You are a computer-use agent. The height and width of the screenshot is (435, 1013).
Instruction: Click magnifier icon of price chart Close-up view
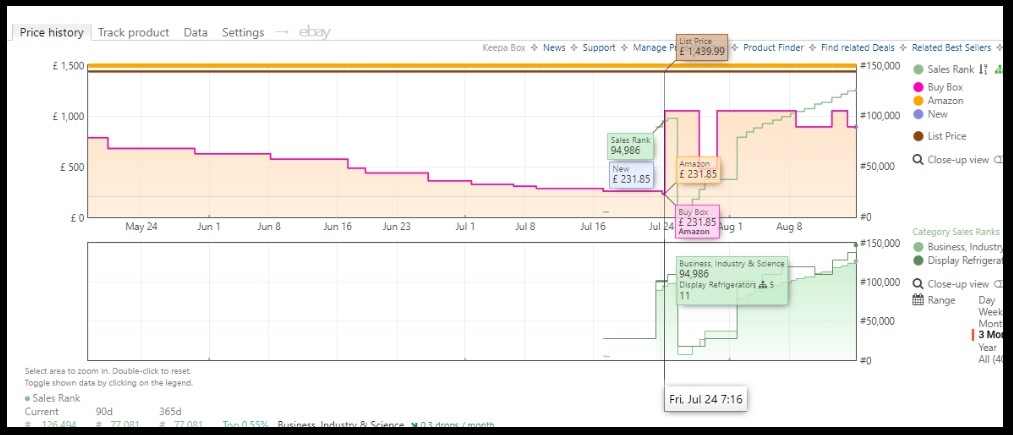(918, 160)
